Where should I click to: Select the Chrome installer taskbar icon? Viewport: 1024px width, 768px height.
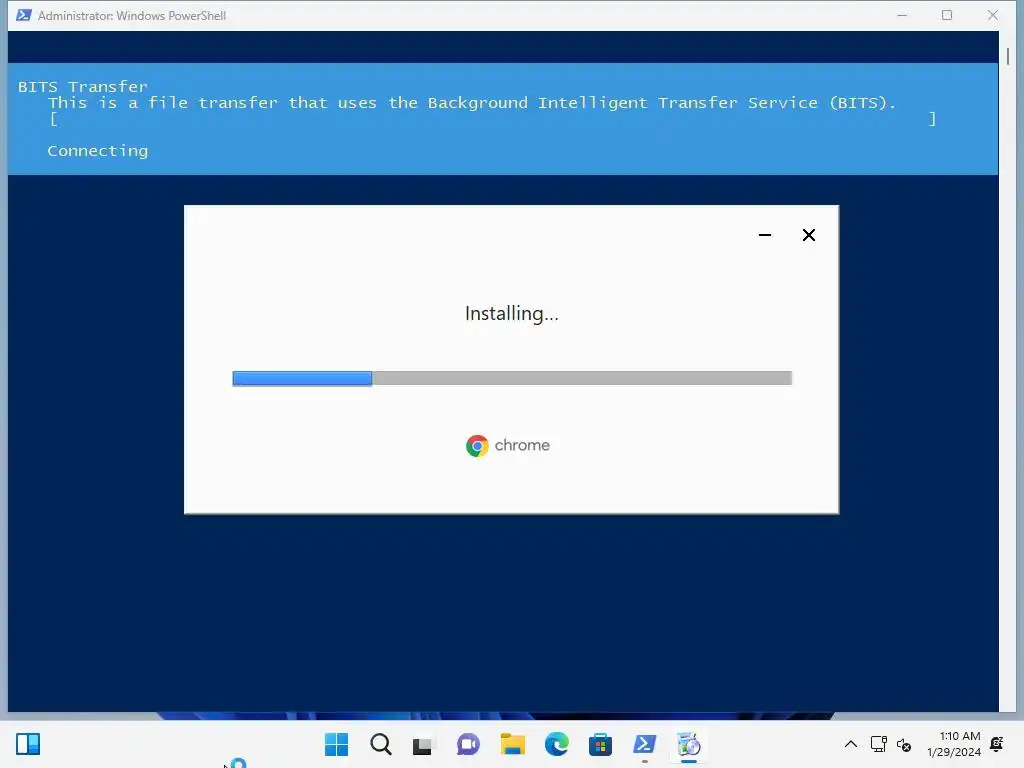688,744
